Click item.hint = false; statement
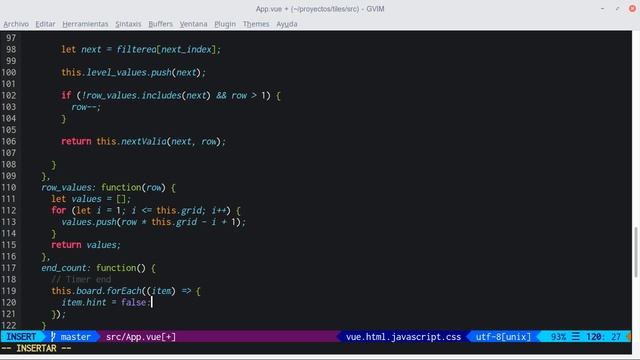Viewport: 640px width, 360px height. [106, 302]
